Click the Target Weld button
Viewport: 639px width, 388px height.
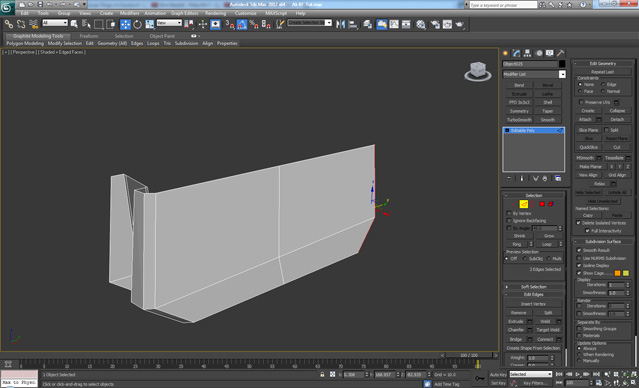click(548, 330)
